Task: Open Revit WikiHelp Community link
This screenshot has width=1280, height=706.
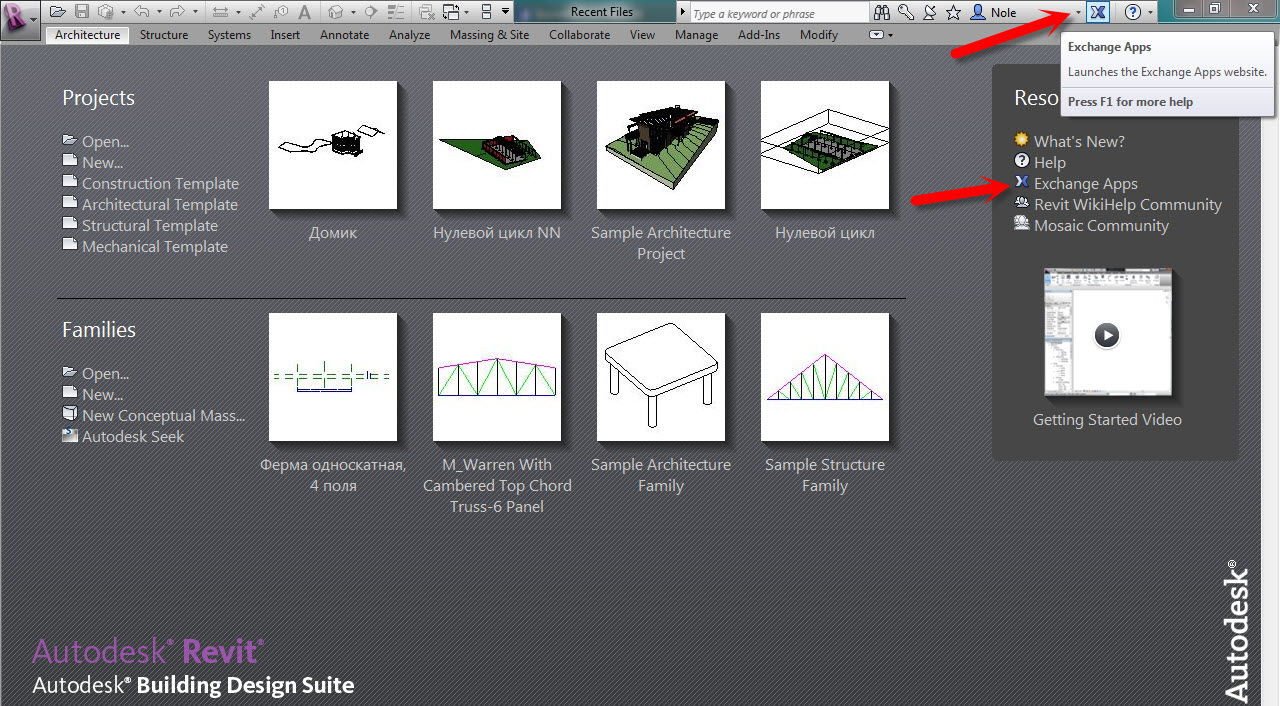Action: 1128,205
